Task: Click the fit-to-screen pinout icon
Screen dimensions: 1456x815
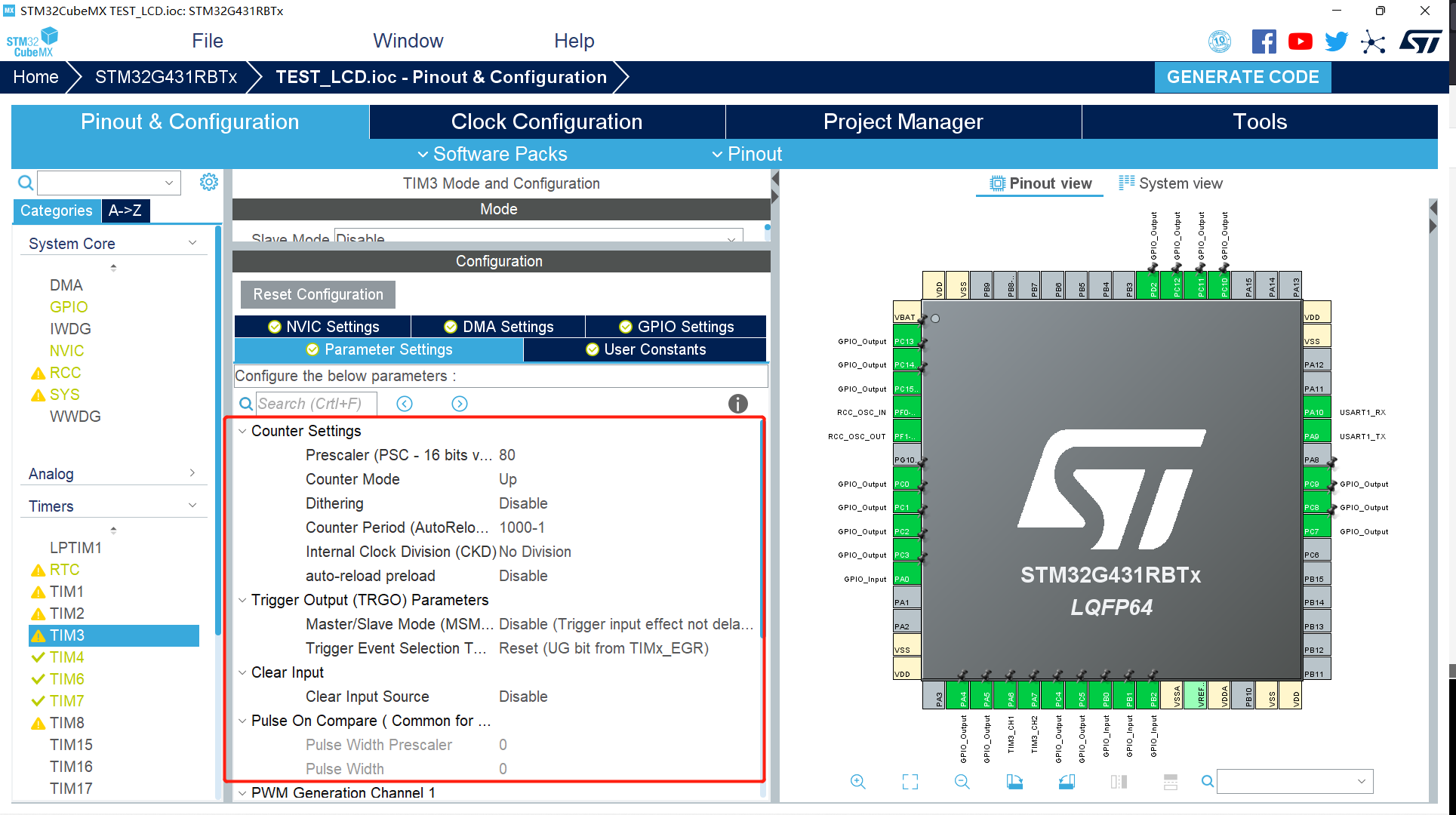Action: click(910, 782)
